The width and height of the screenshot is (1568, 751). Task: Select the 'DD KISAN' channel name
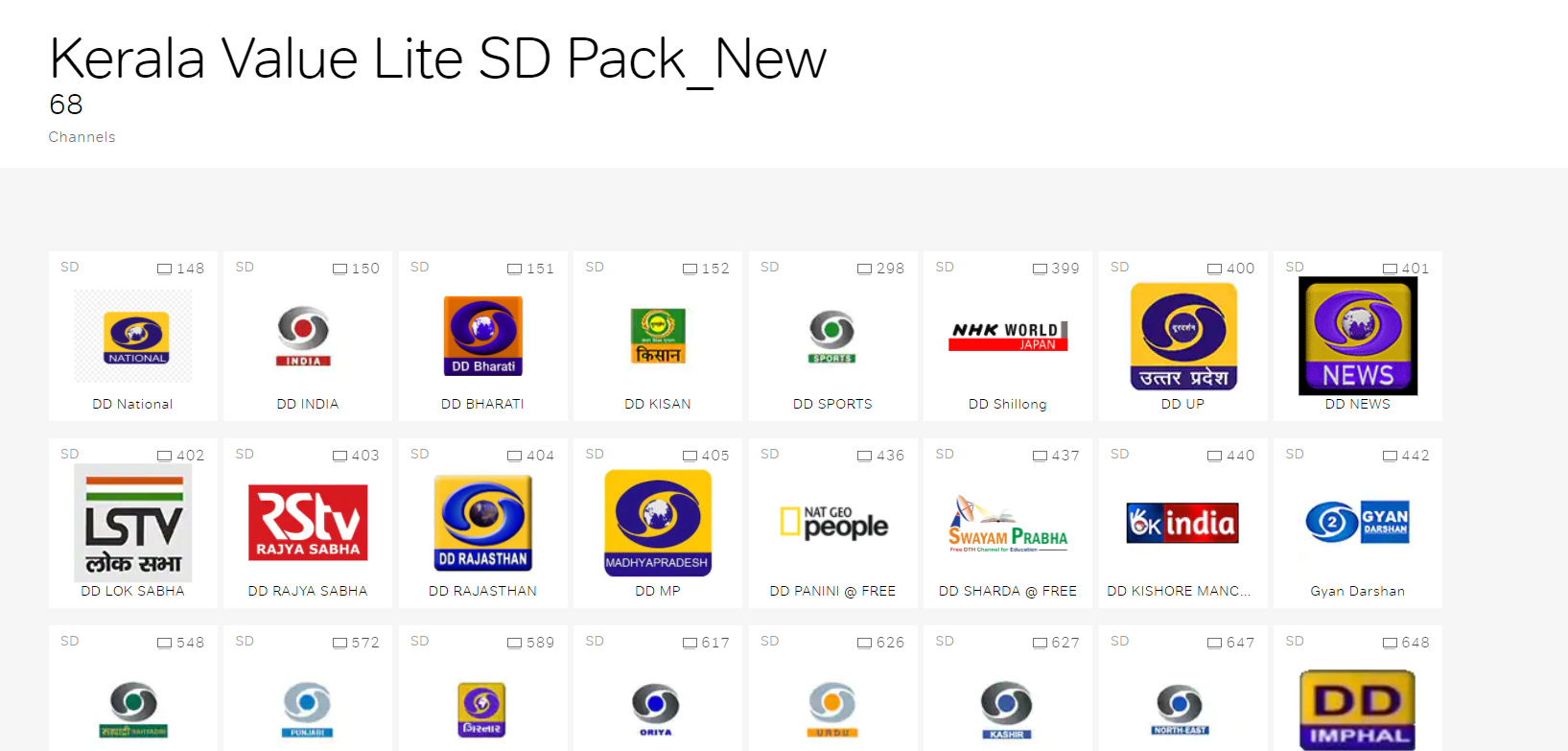[x=658, y=404]
